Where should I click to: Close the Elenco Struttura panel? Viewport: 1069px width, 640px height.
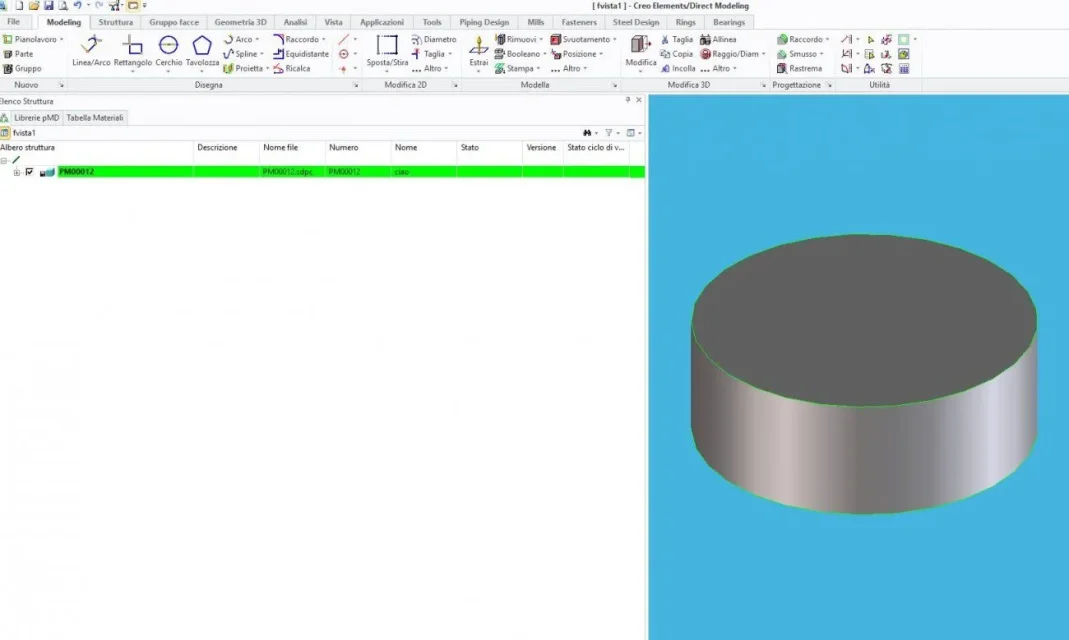tap(639, 100)
